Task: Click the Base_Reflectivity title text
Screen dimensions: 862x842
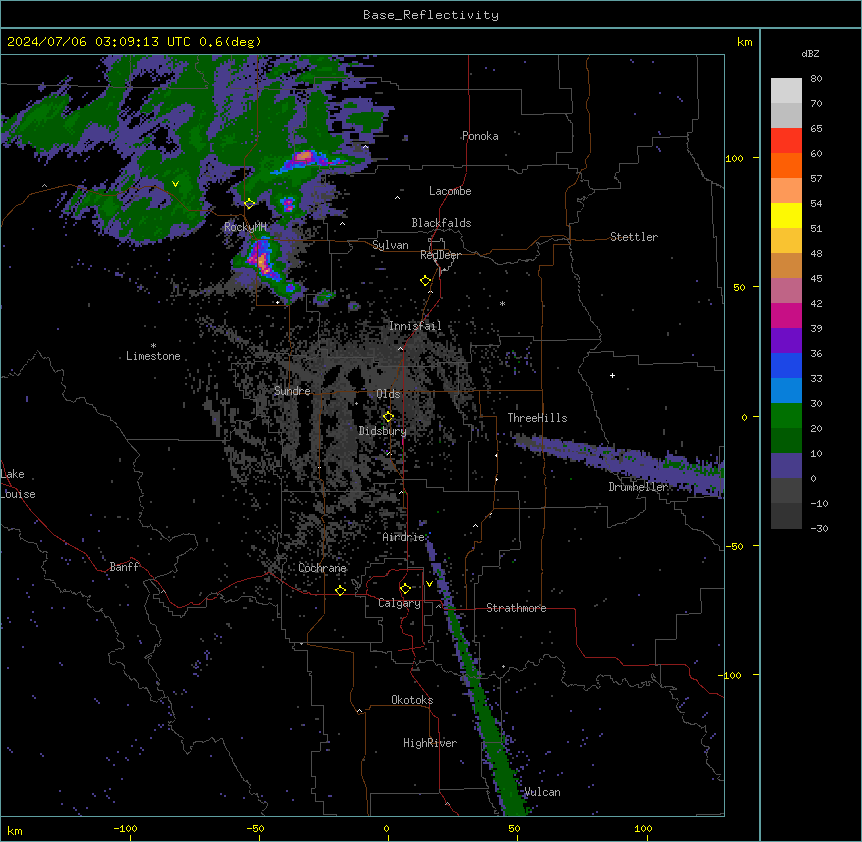Action: (431, 15)
